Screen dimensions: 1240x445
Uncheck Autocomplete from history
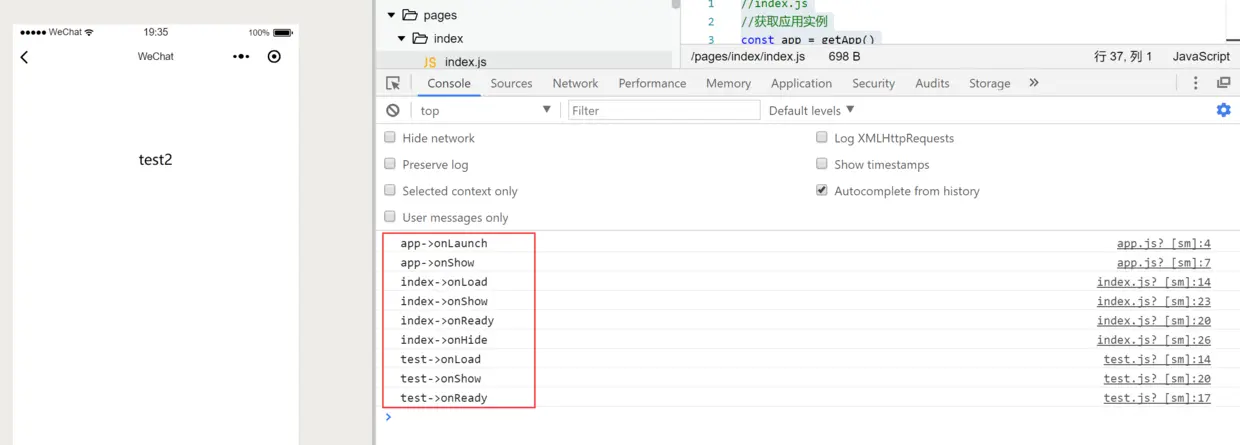pos(822,191)
